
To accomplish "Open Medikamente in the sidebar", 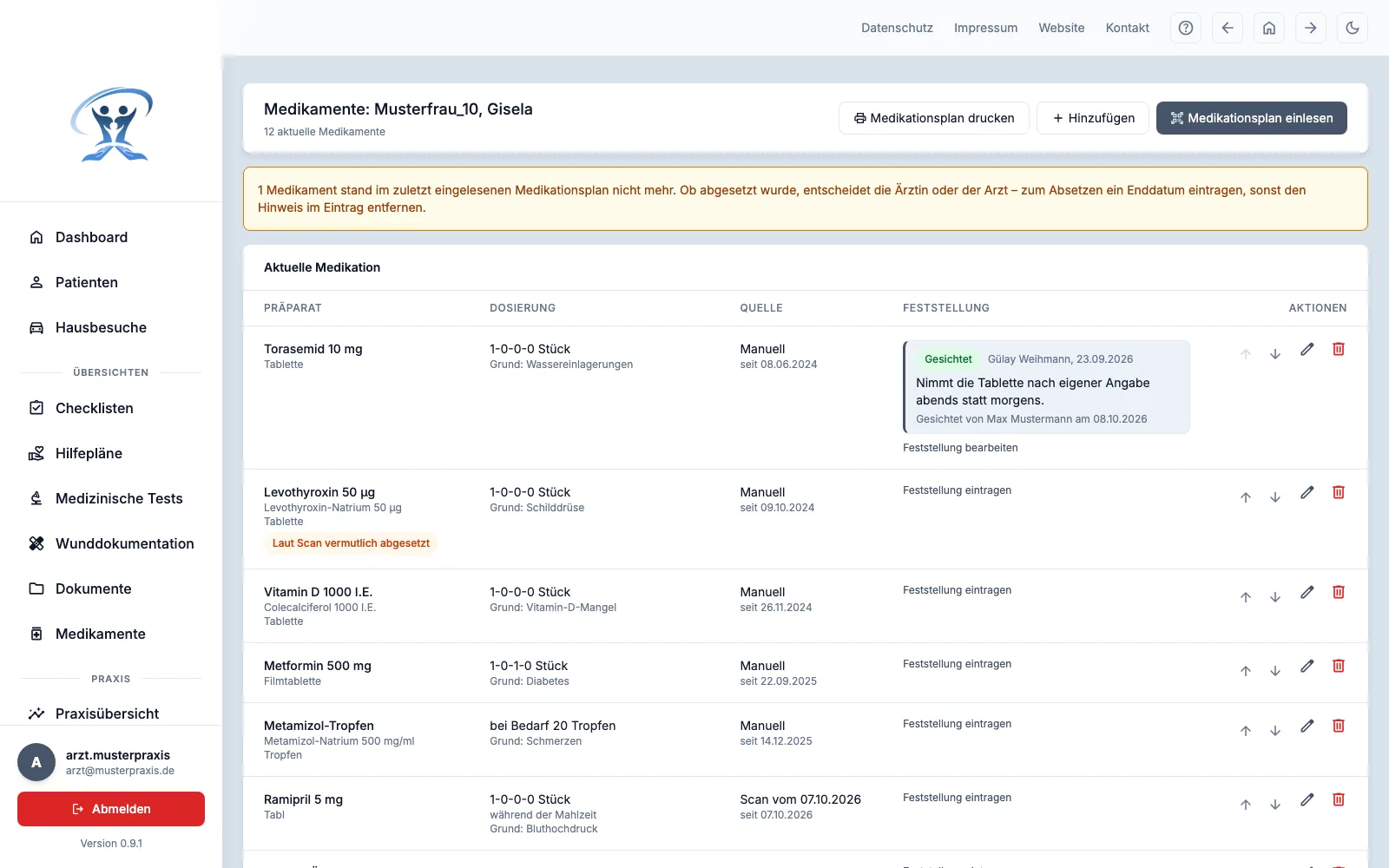I will 111,634.
